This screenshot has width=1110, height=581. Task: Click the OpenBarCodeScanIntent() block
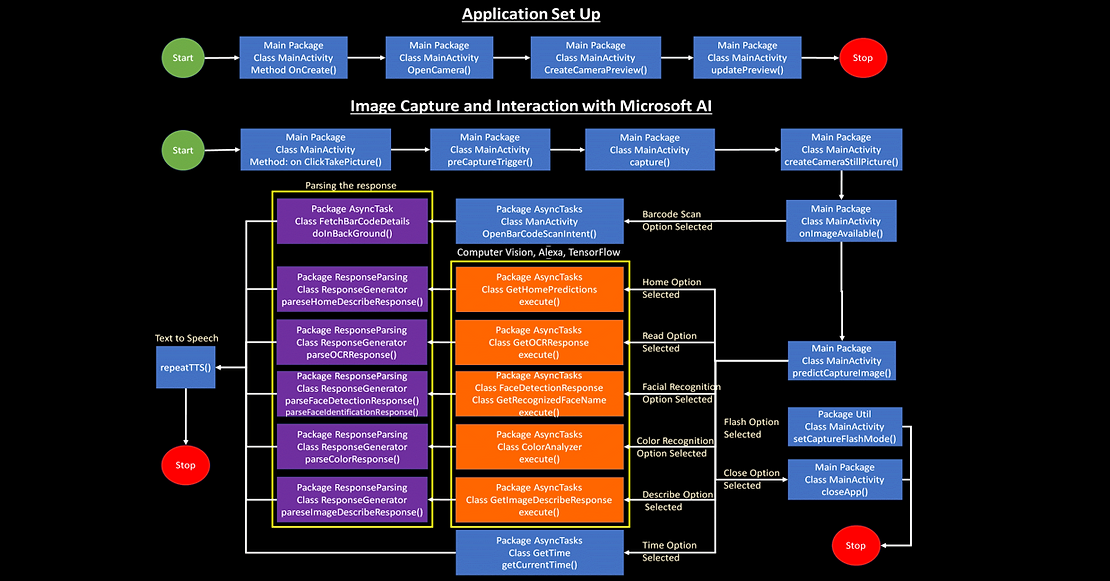coord(538,221)
